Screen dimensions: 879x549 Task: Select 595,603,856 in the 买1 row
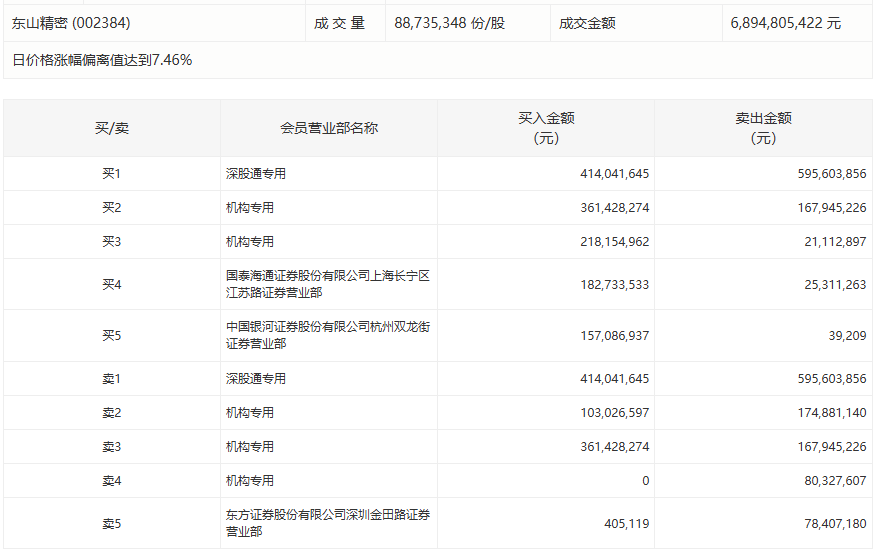pos(832,174)
